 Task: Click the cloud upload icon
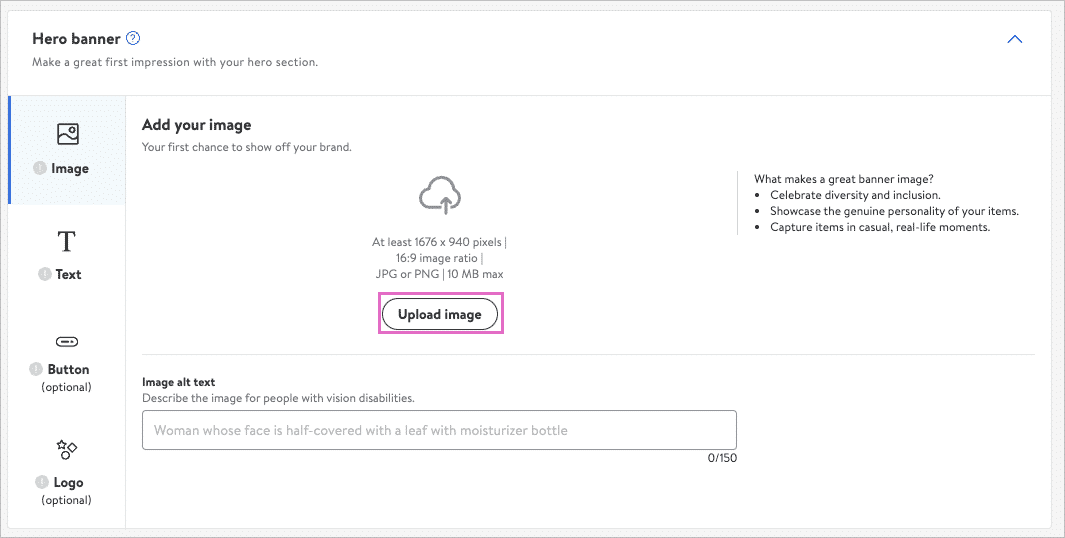pyautogui.click(x=439, y=196)
